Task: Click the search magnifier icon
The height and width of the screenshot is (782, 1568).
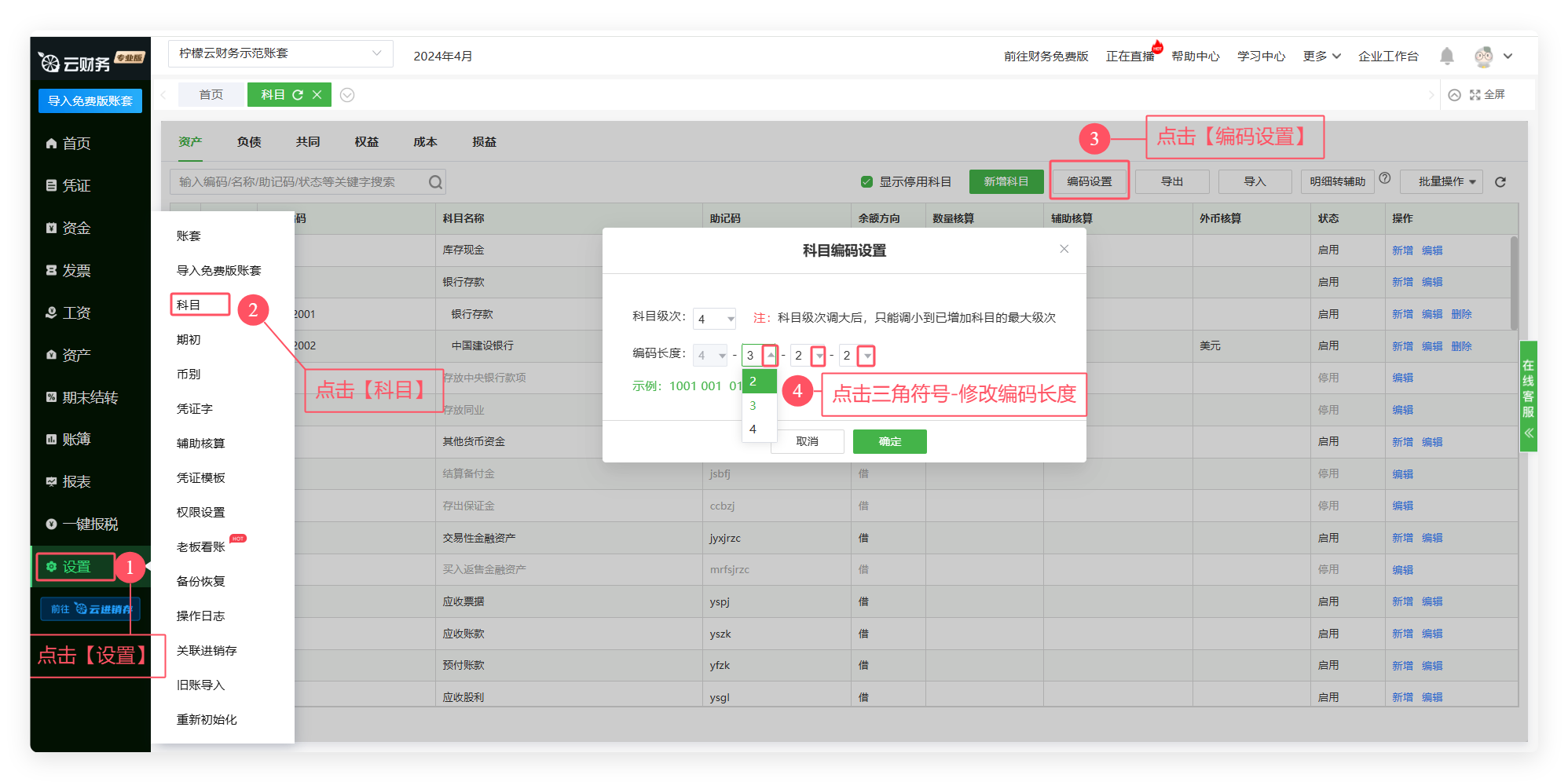Action: click(435, 182)
